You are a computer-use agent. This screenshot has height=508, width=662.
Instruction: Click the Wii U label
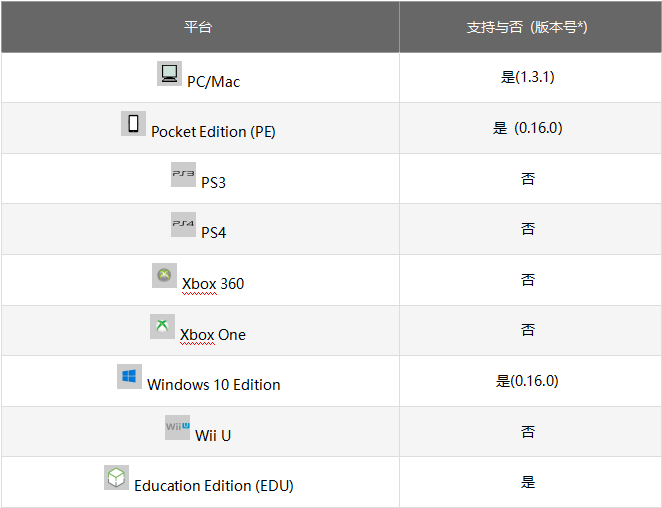coord(213,436)
